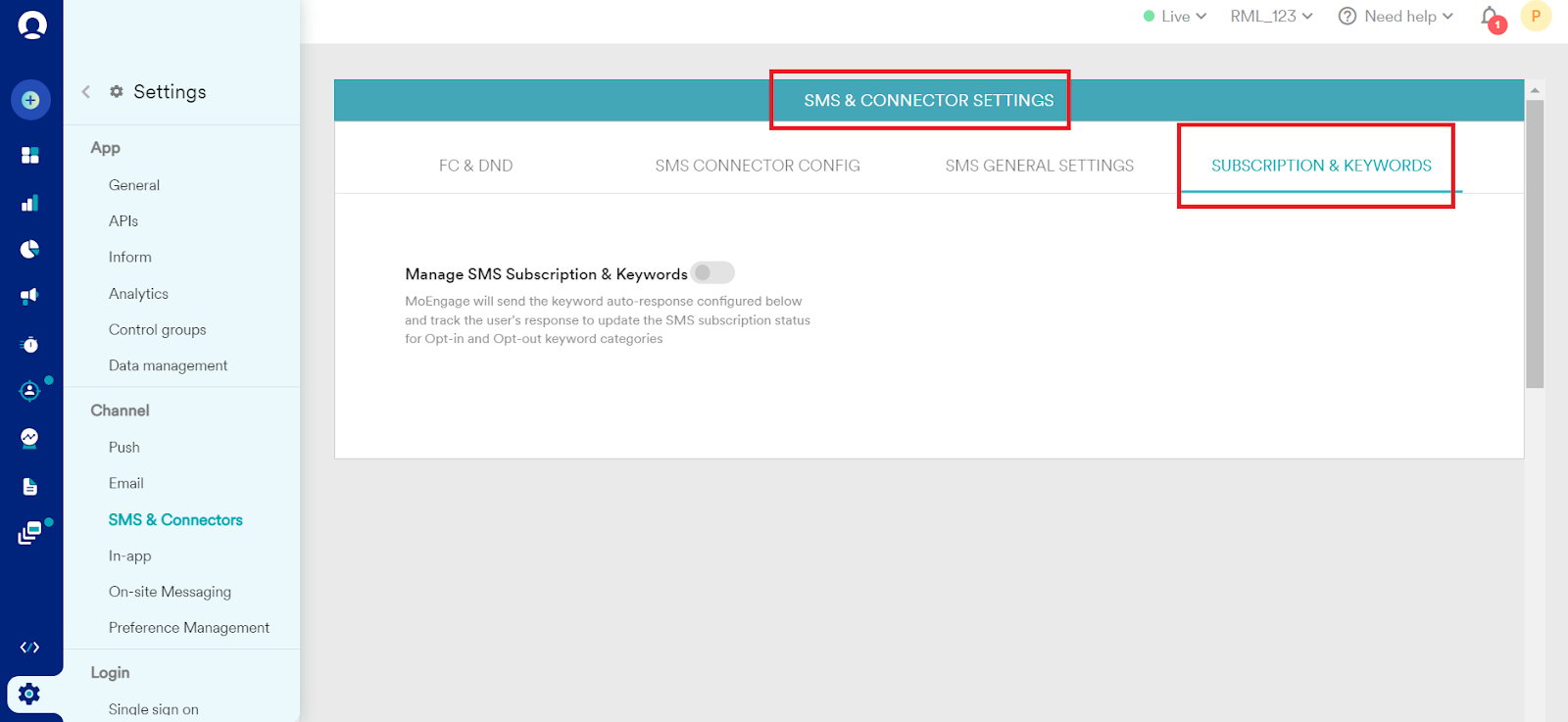Open General settings

pos(134,185)
